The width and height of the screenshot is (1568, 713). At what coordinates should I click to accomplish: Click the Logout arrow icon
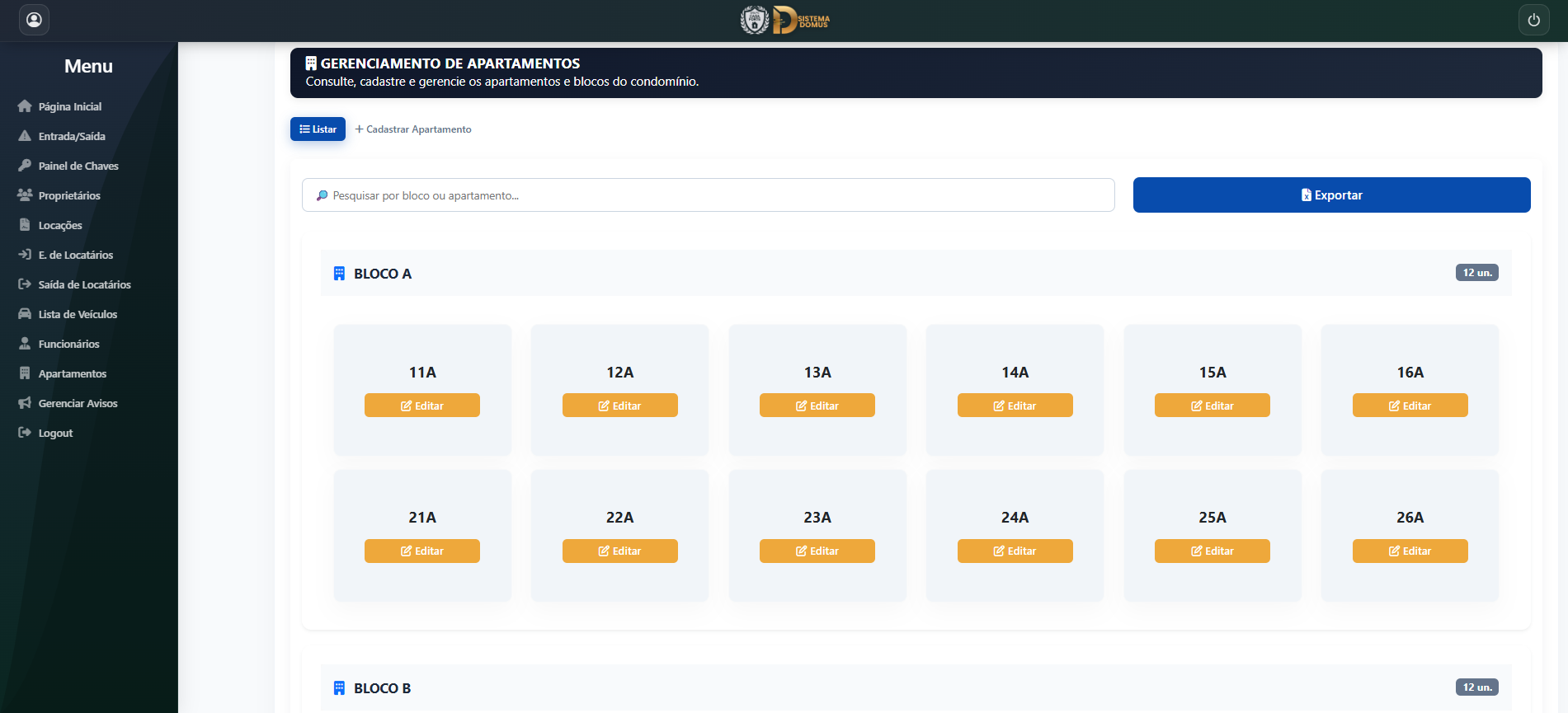[x=25, y=433]
